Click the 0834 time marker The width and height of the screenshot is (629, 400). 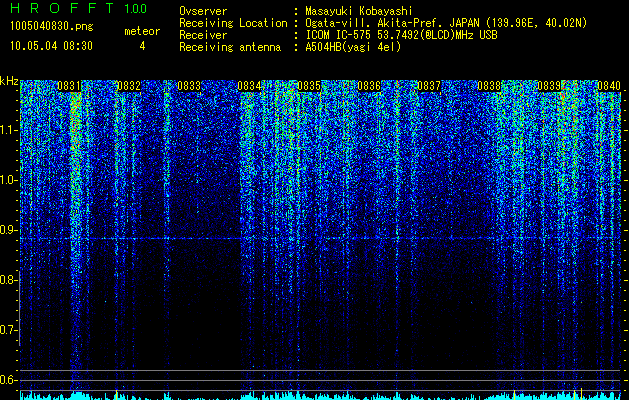pos(249,86)
